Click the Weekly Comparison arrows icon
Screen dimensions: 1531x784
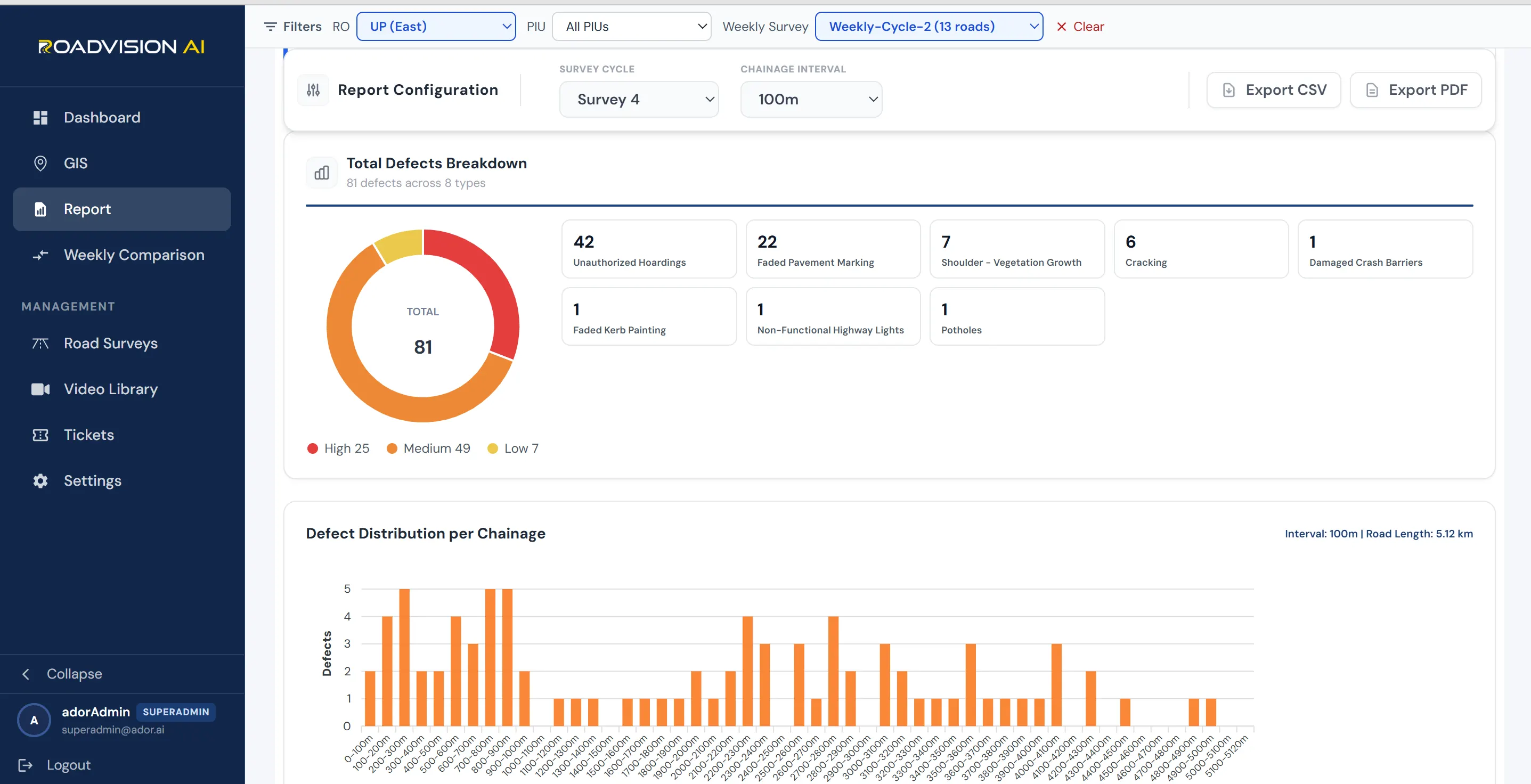point(40,255)
